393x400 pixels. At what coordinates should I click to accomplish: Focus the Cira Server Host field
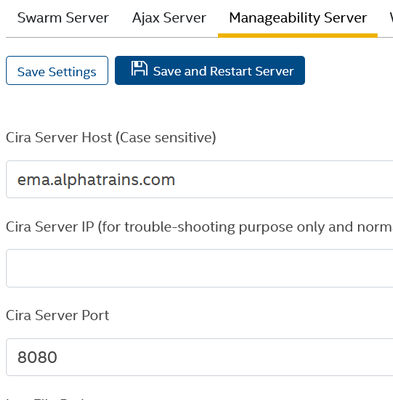[x=199, y=179]
